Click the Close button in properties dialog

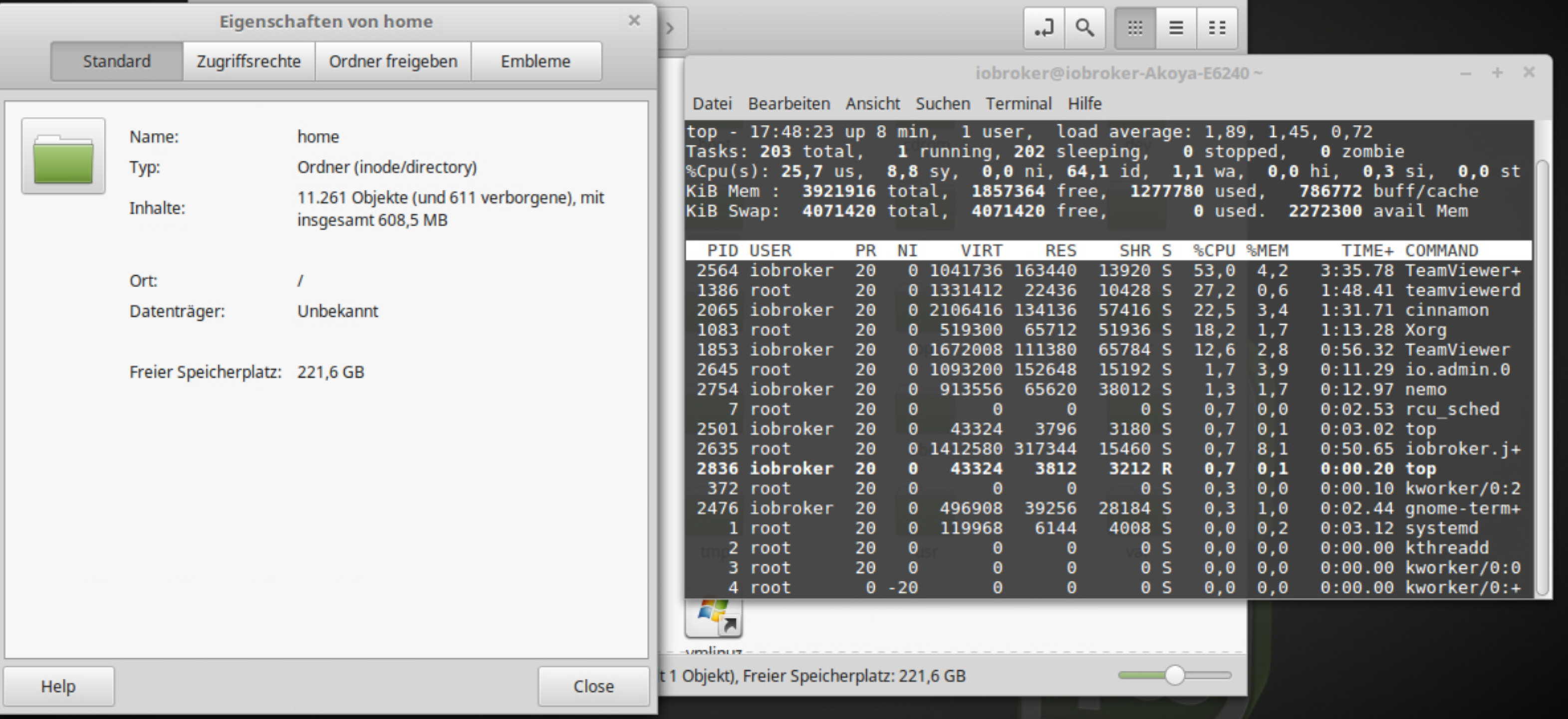click(593, 686)
